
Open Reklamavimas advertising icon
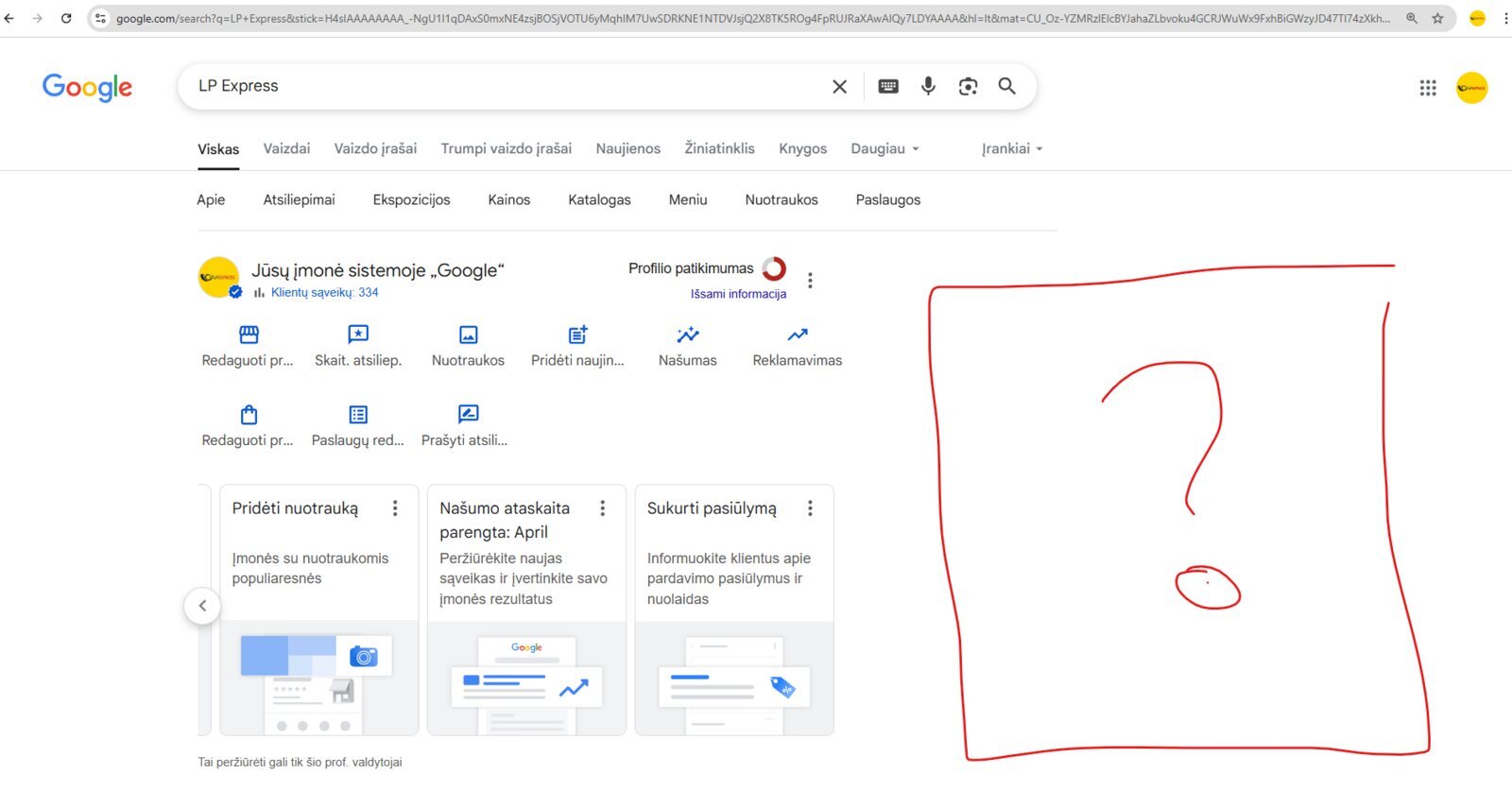coord(798,335)
